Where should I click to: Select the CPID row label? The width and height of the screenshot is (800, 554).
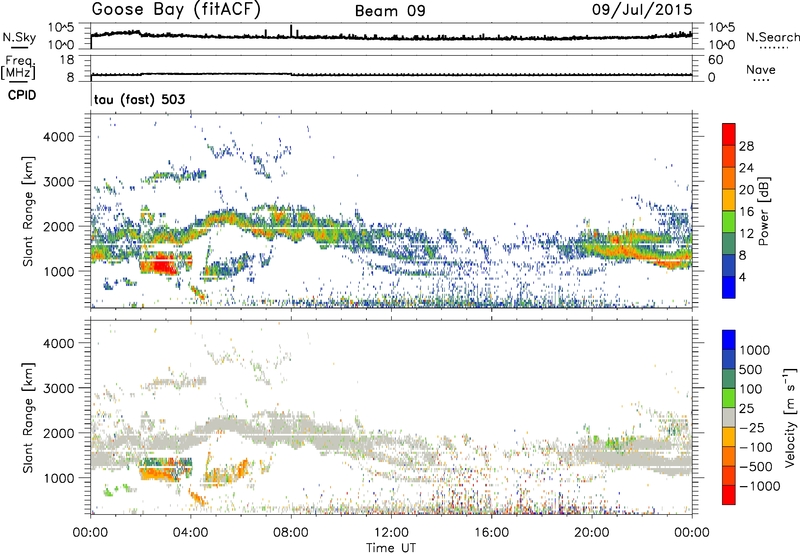coord(22,95)
